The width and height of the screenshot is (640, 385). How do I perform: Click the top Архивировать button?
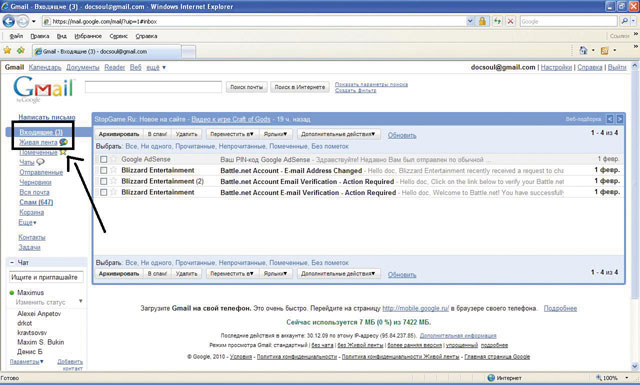[x=119, y=134]
